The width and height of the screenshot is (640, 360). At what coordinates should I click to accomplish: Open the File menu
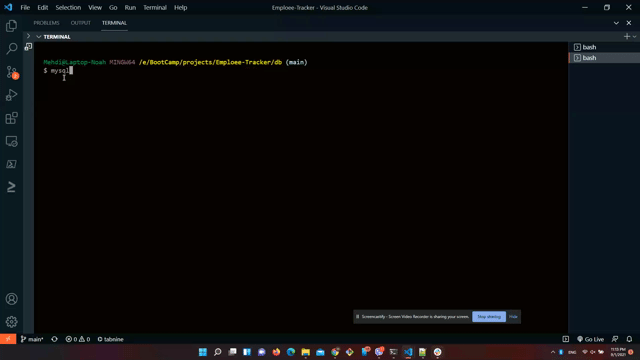(x=25, y=7)
